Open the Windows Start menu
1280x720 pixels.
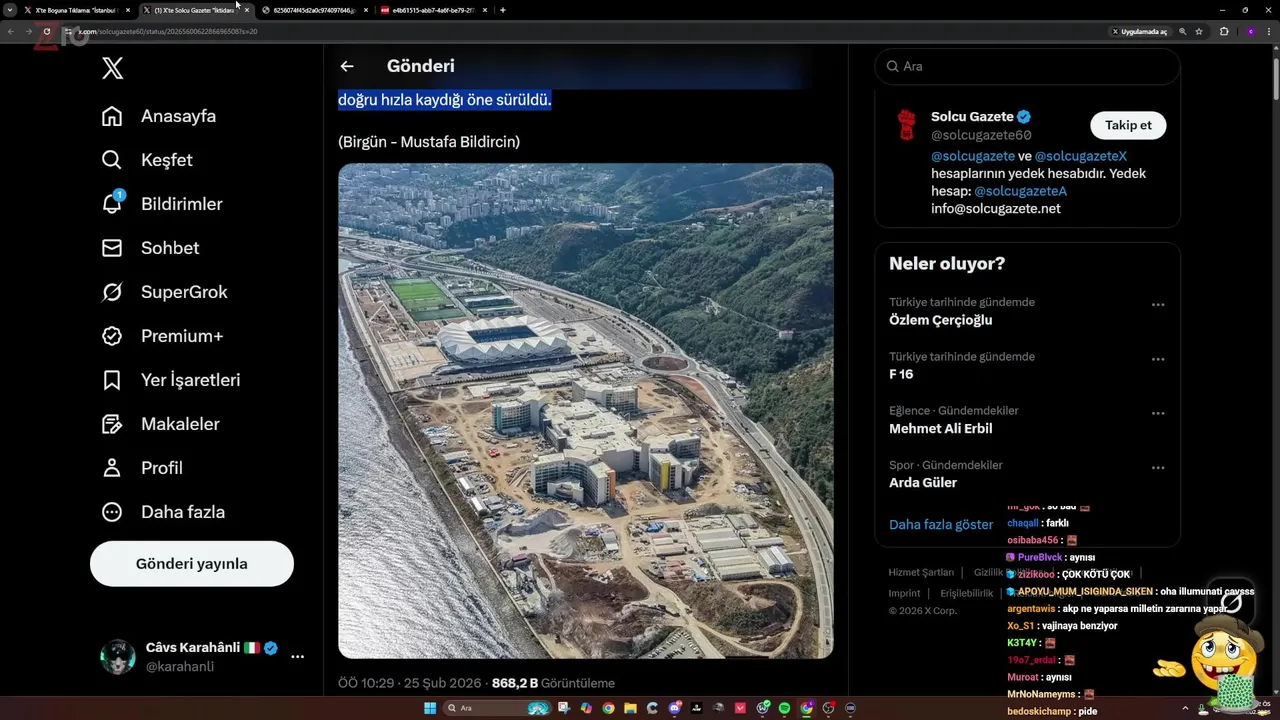pyautogui.click(x=430, y=708)
